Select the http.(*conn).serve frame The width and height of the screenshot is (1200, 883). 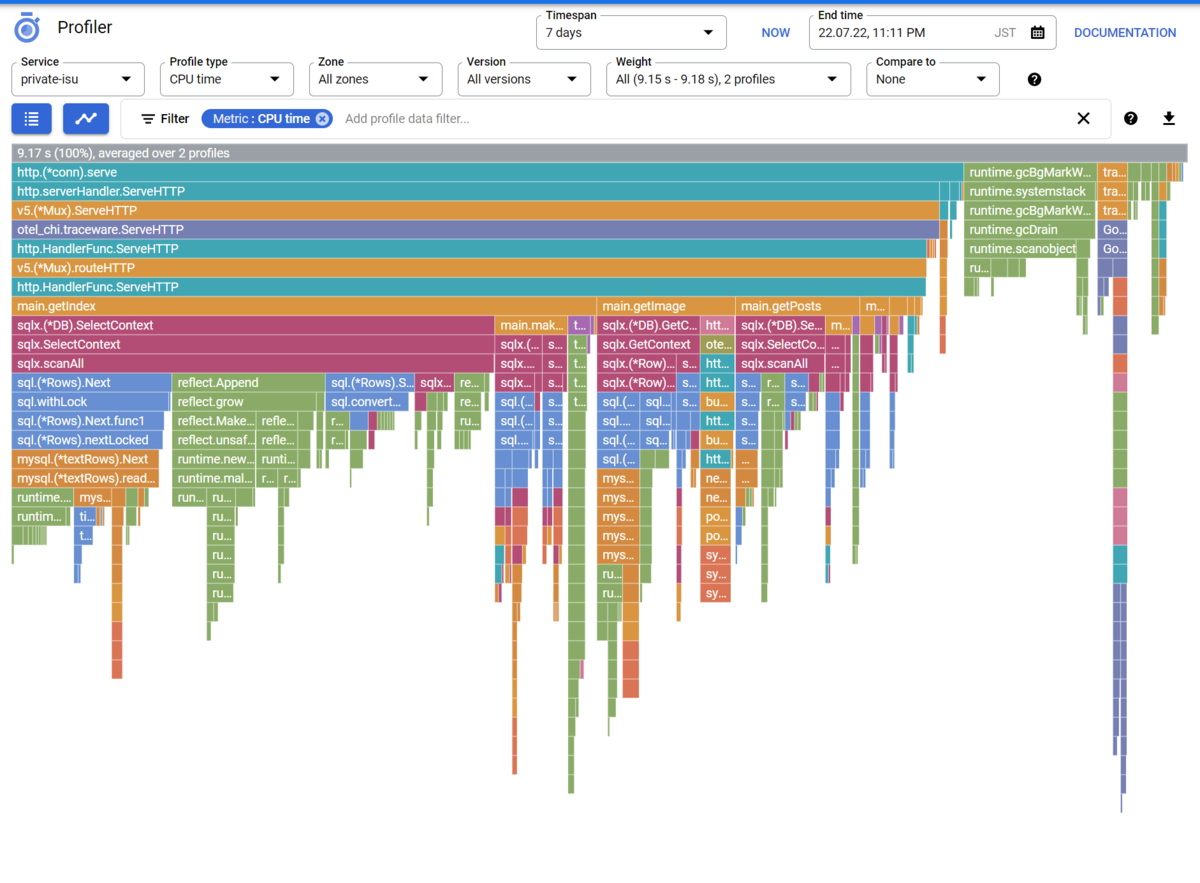click(488, 172)
